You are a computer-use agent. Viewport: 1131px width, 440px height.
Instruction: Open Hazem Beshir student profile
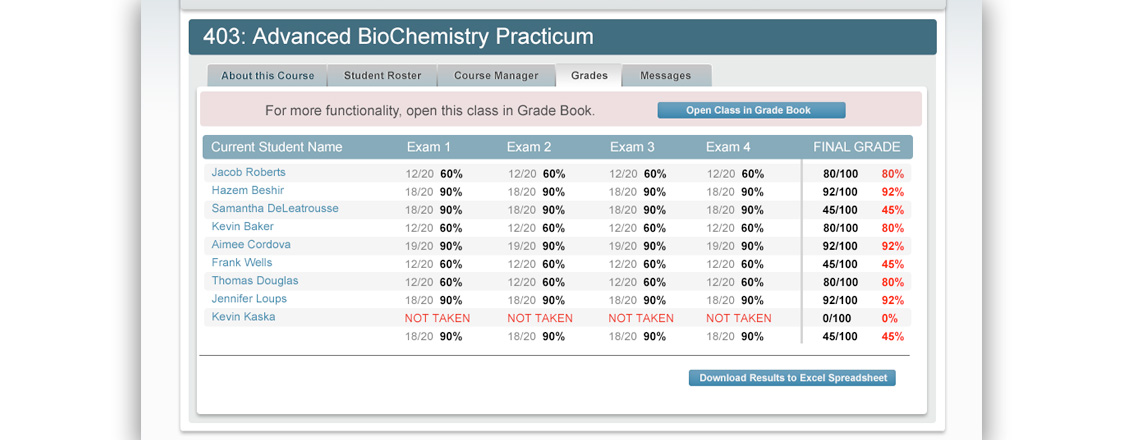pos(247,191)
